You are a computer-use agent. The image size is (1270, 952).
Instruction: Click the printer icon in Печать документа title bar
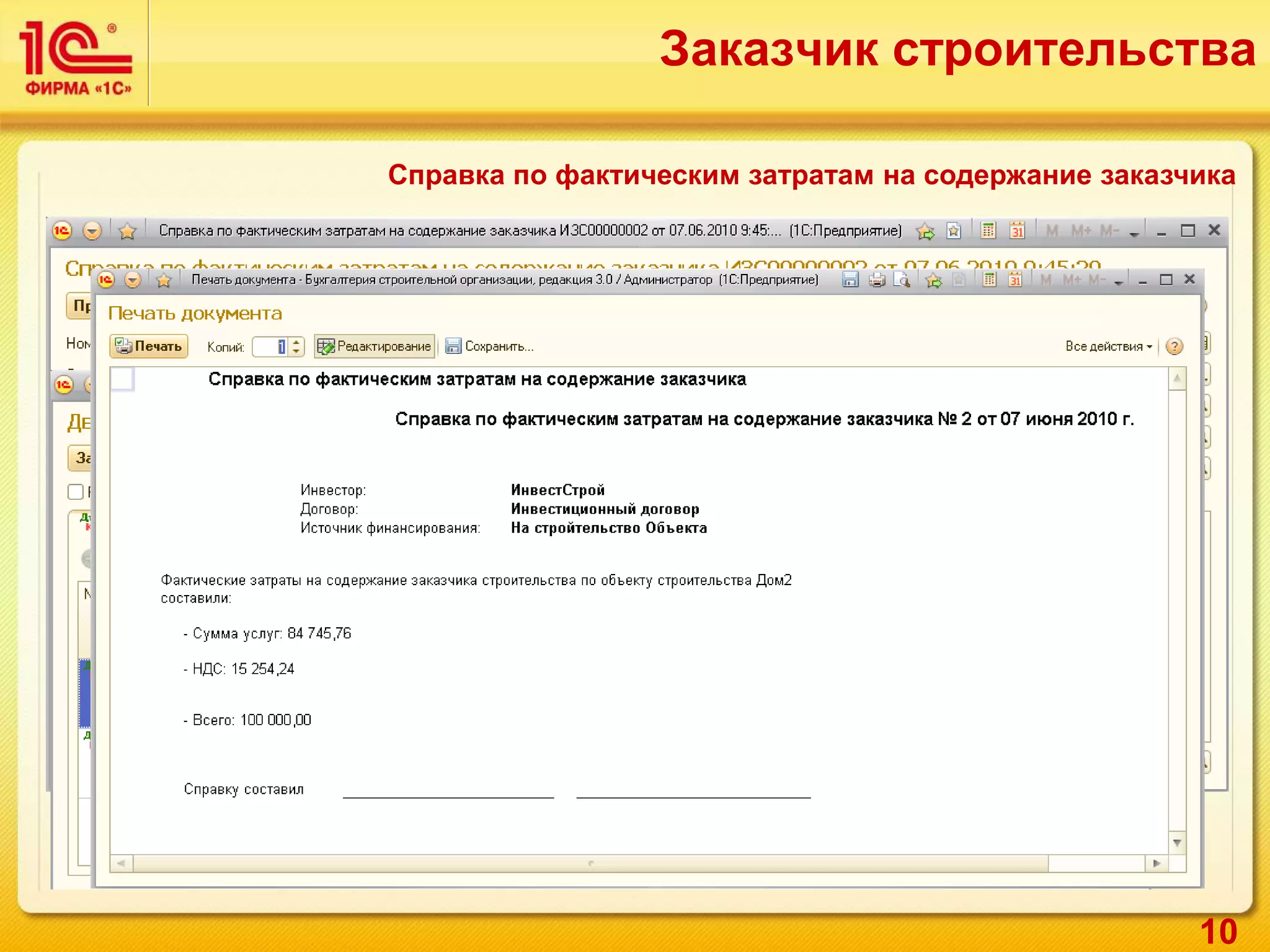(x=877, y=280)
